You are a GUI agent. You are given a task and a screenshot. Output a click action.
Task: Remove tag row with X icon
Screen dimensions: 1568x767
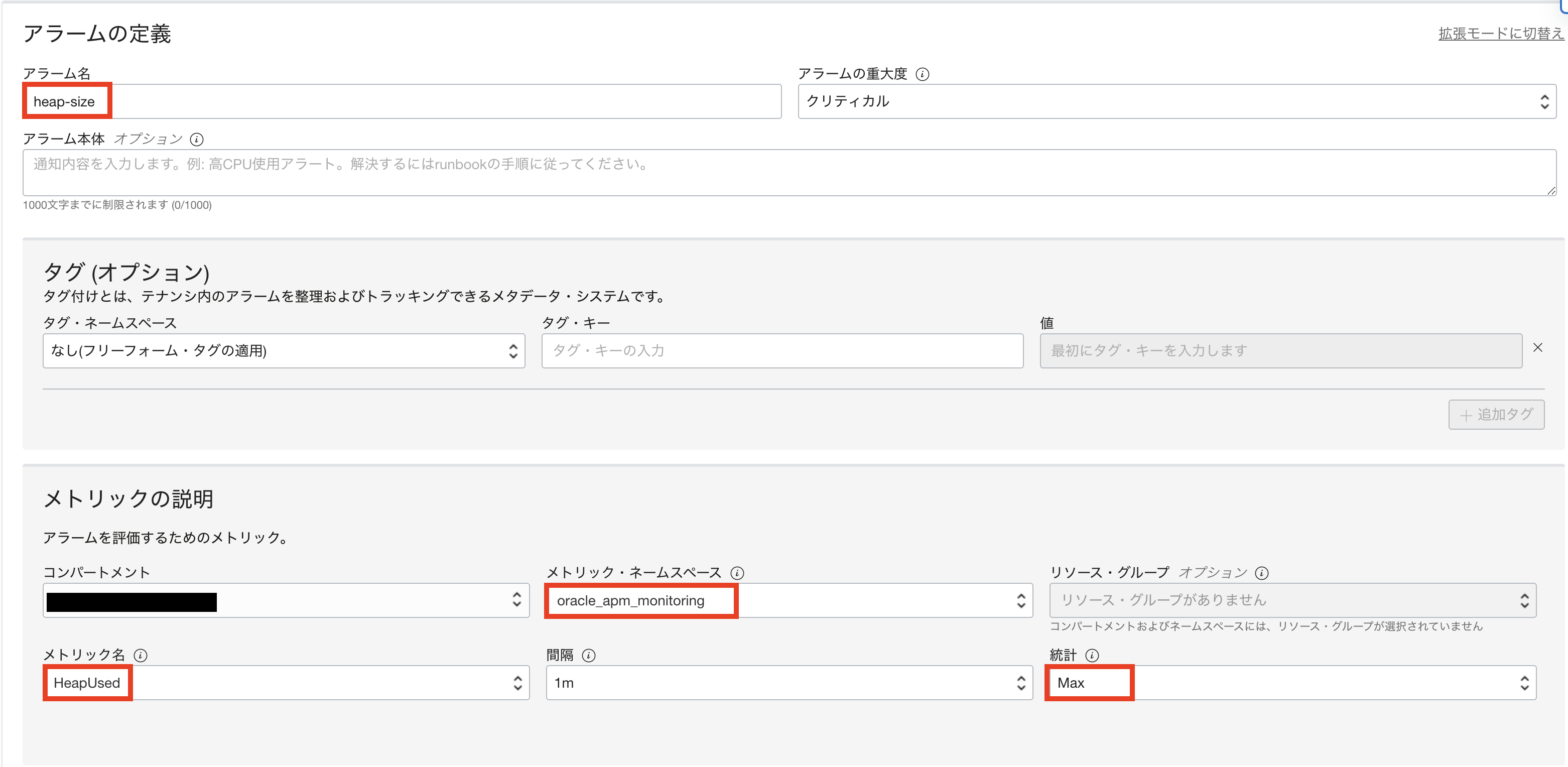click(1537, 347)
